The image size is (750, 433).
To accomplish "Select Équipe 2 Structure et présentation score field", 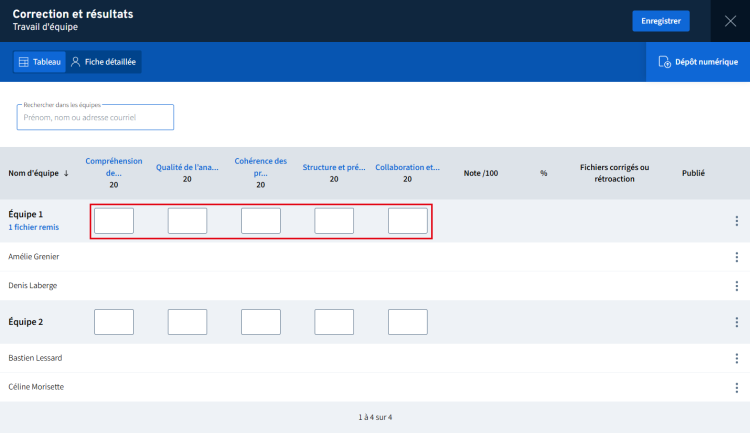I will 334,322.
